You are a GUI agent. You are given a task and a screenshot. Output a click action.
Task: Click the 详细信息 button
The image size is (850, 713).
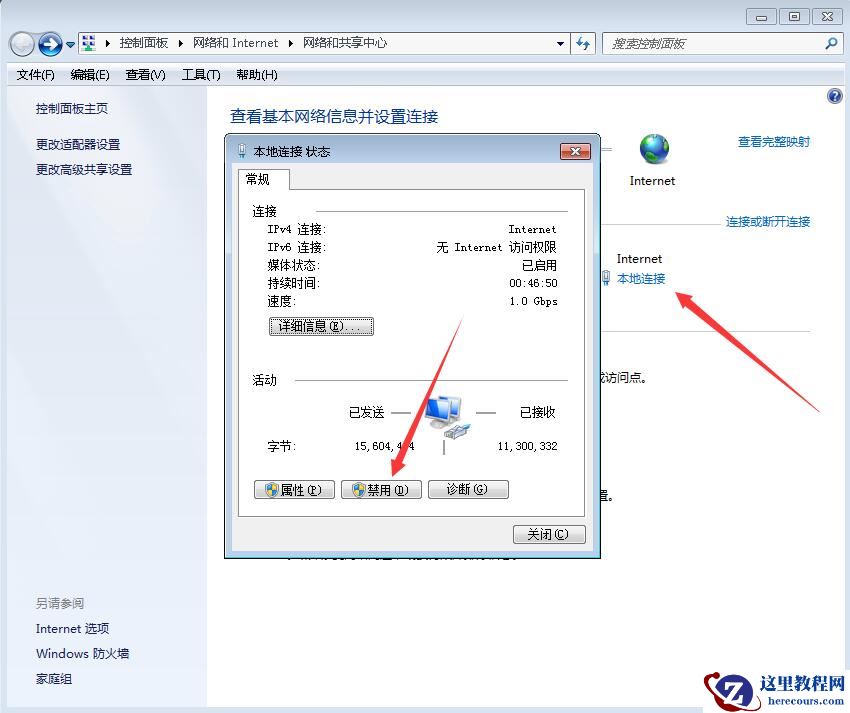tap(321, 325)
